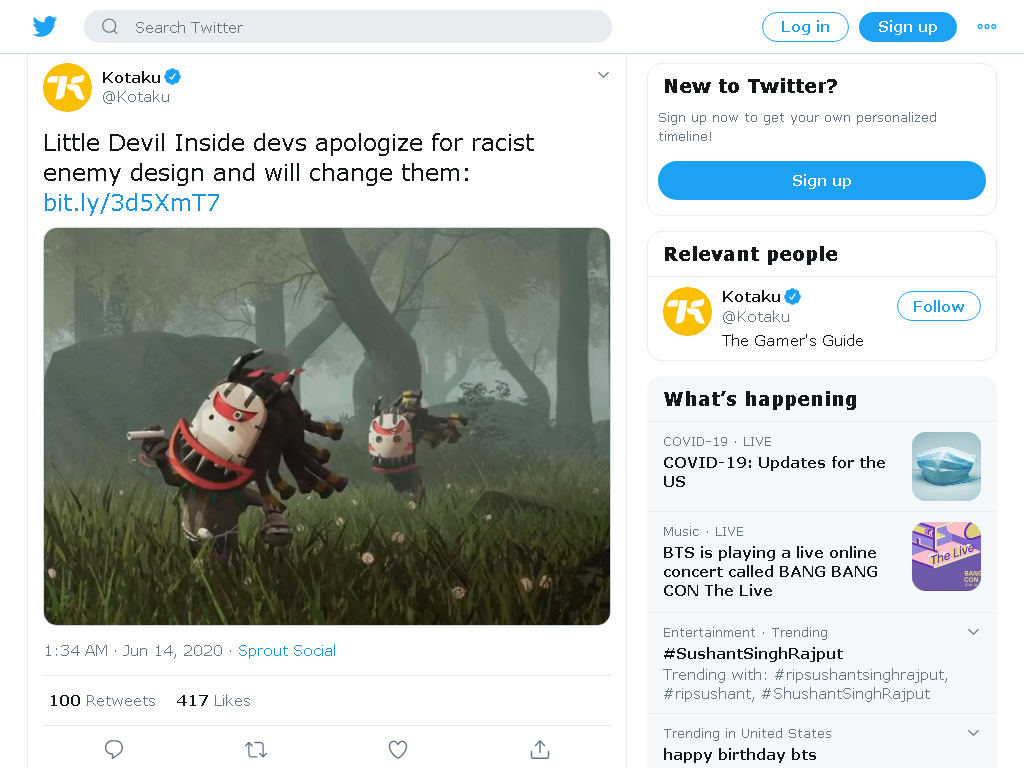The height and width of the screenshot is (768, 1024).
Task: Follow Kotaku in Relevant people
Action: pyautogui.click(x=938, y=306)
